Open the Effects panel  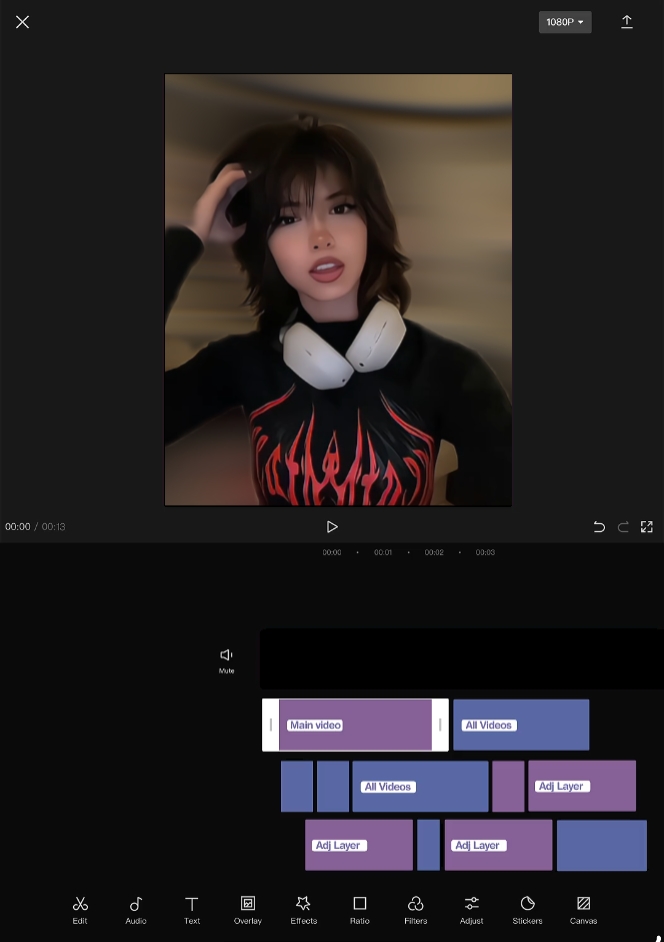click(304, 908)
